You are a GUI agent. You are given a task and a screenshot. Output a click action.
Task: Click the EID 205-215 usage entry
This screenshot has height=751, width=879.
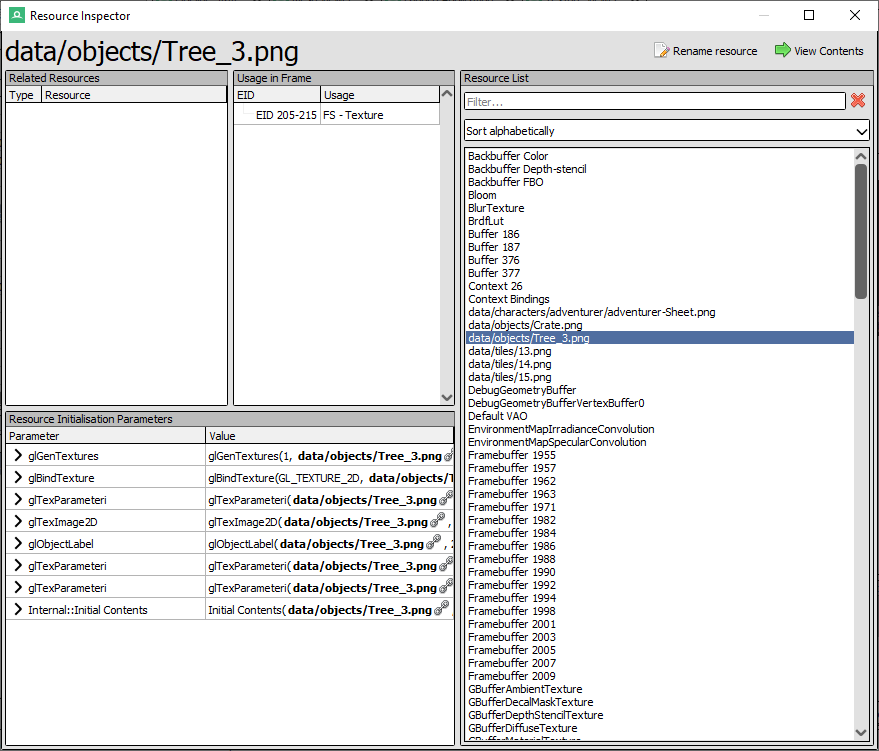tap(286, 115)
